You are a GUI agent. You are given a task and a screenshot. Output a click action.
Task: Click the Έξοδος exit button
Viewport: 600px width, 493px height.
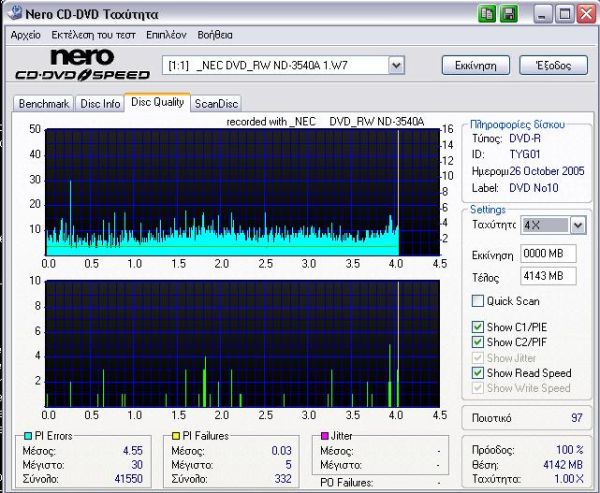(x=553, y=65)
